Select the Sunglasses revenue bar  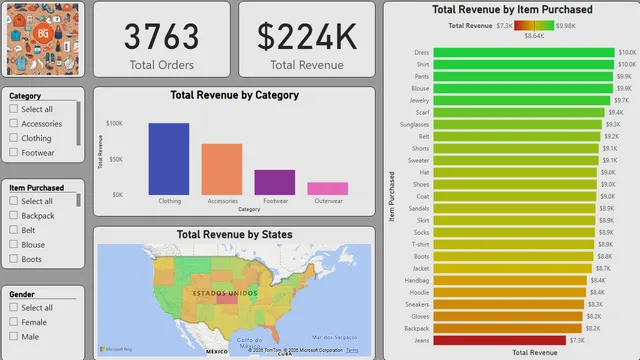(518, 124)
